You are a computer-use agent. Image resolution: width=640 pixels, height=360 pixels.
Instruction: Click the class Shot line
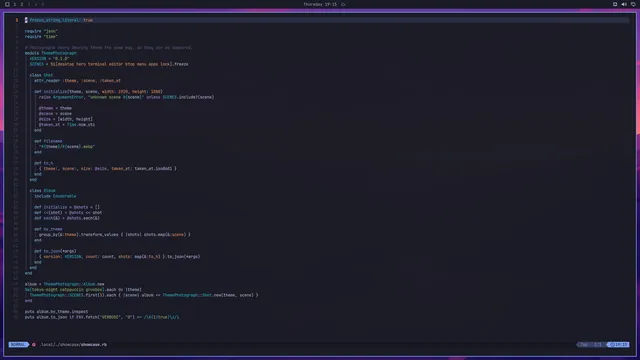(x=41, y=75)
